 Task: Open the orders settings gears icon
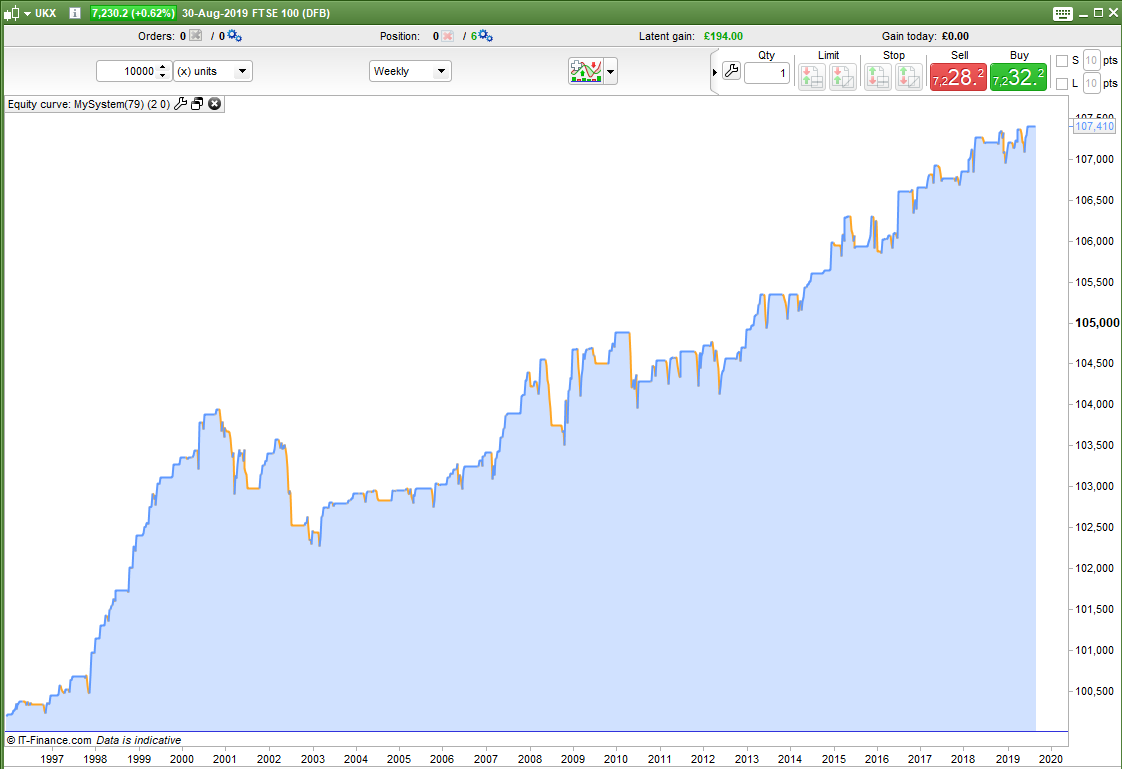click(235, 36)
